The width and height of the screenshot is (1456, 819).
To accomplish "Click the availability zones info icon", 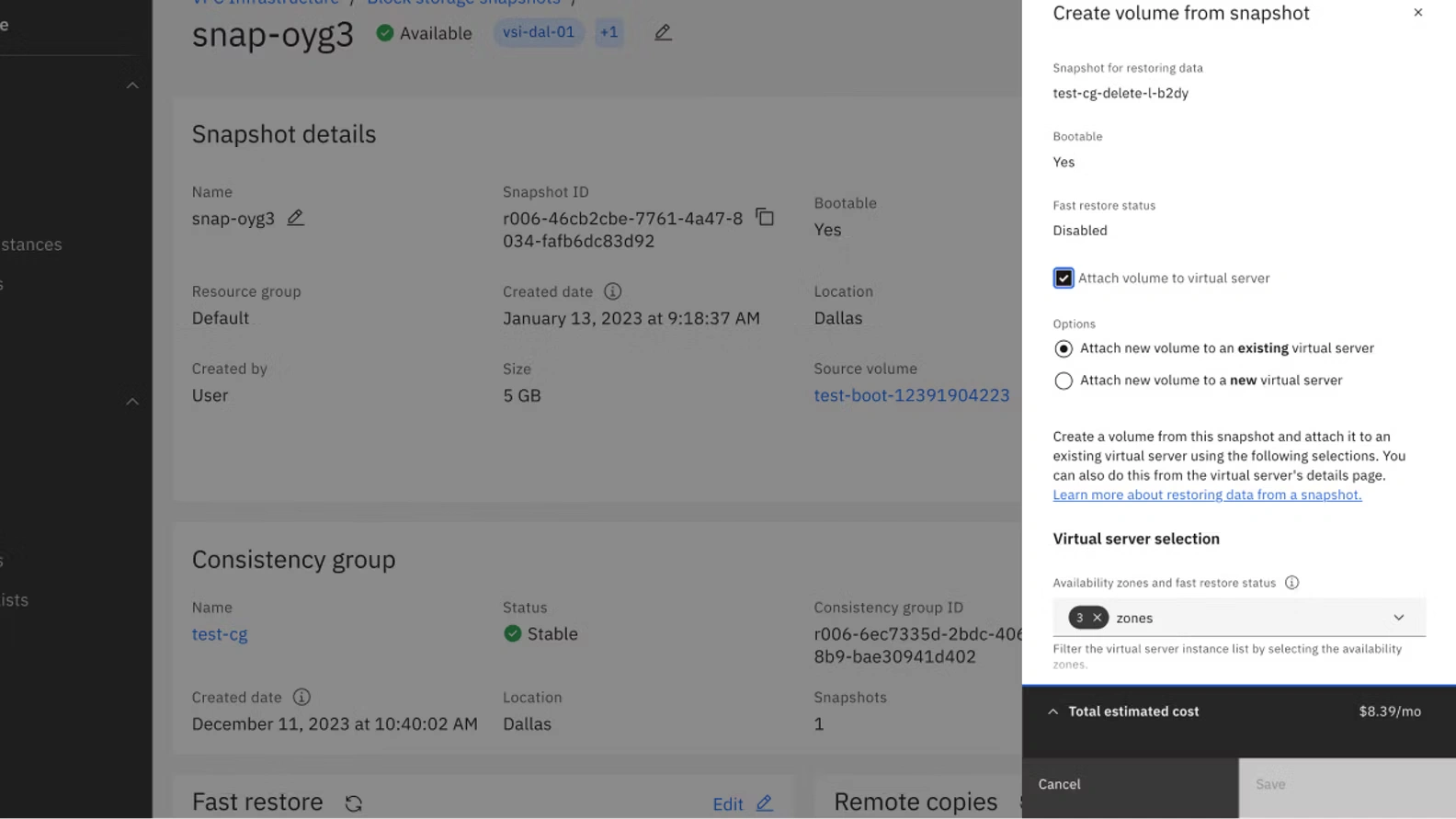I will (x=1291, y=583).
